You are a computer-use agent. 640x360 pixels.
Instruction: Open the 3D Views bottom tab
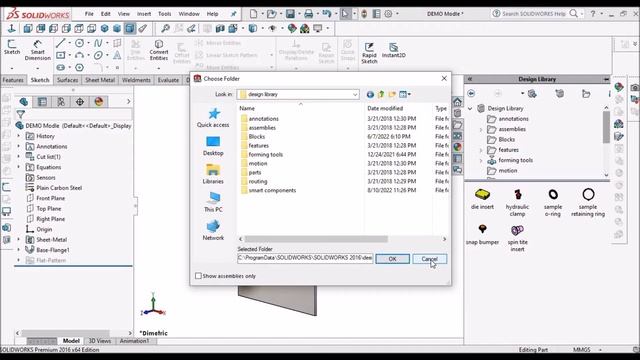click(100, 341)
